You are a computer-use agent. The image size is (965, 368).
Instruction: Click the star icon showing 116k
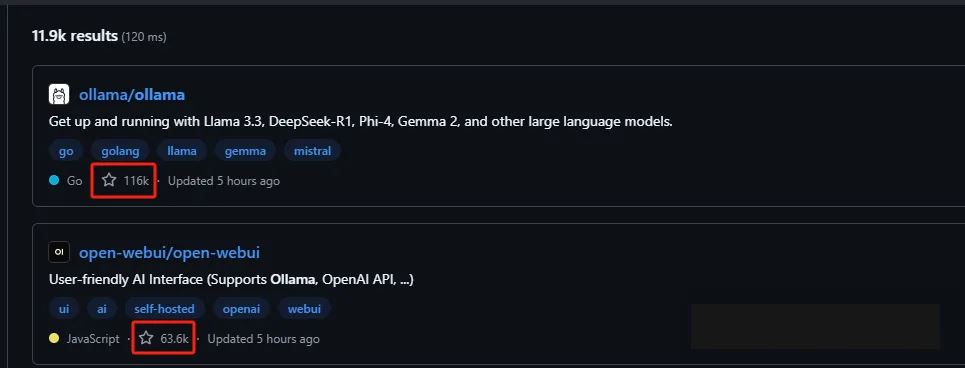pyautogui.click(x=109, y=180)
